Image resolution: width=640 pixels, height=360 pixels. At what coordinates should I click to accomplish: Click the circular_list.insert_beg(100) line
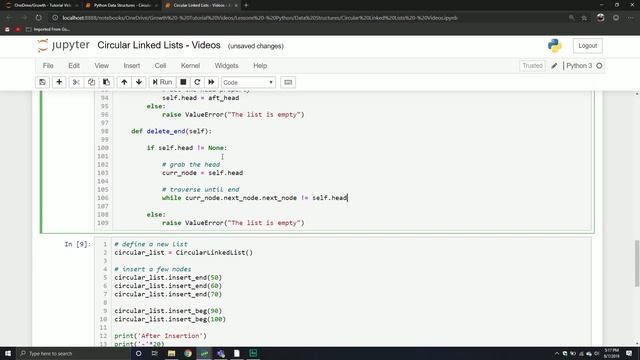[x=170, y=319]
